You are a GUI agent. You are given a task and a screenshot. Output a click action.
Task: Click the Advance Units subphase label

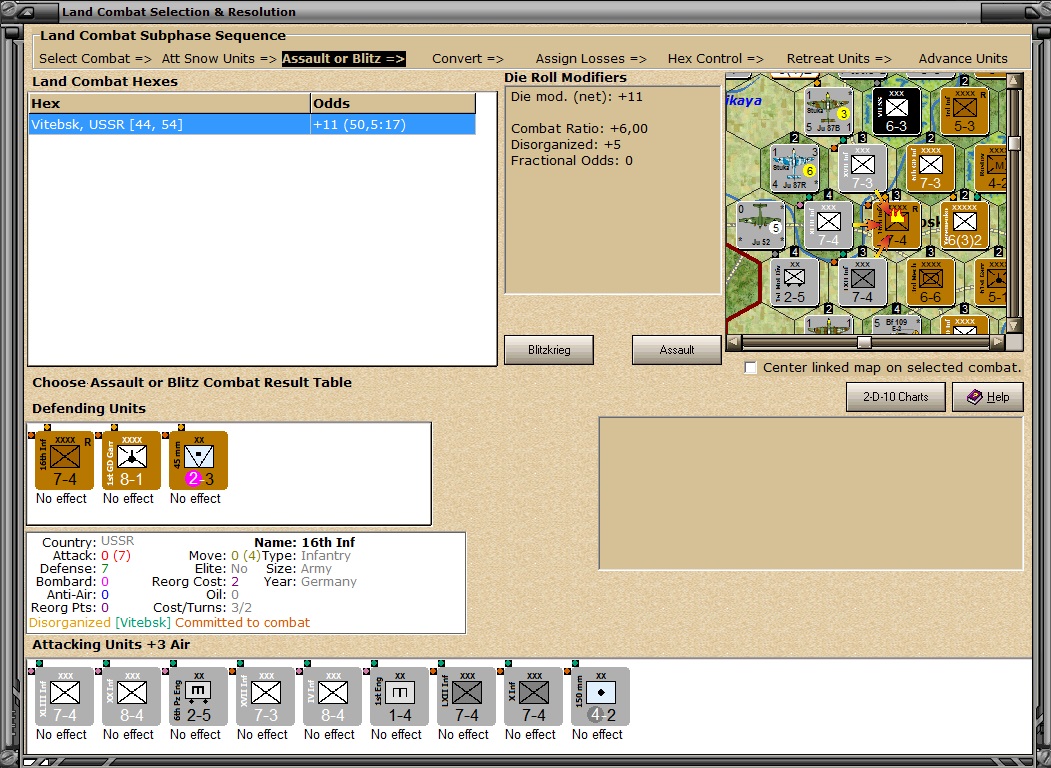[963, 58]
